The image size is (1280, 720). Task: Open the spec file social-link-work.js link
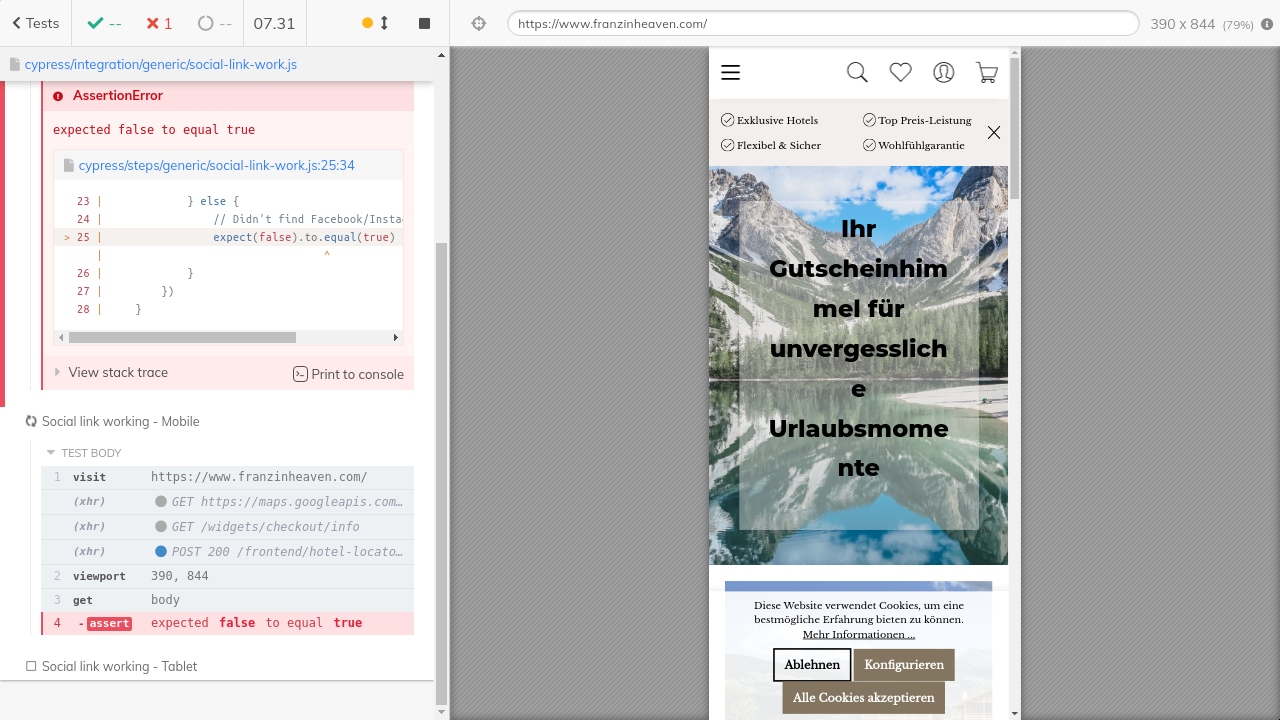click(160, 65)
